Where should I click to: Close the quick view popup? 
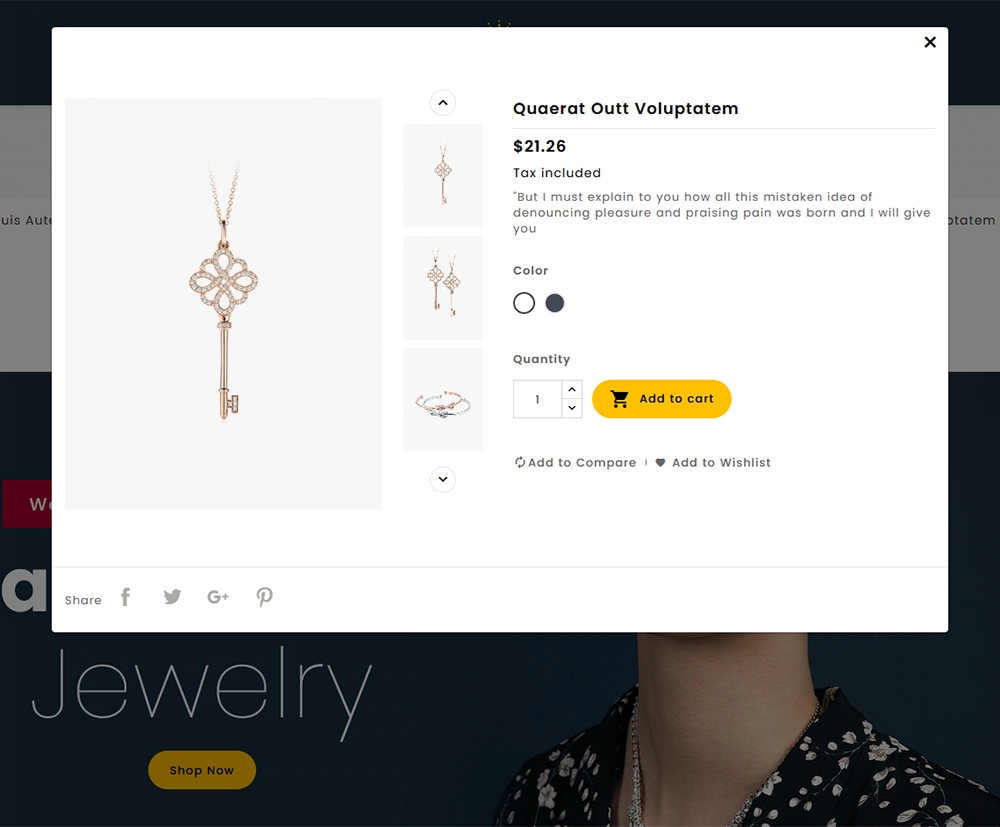point(930,42)
